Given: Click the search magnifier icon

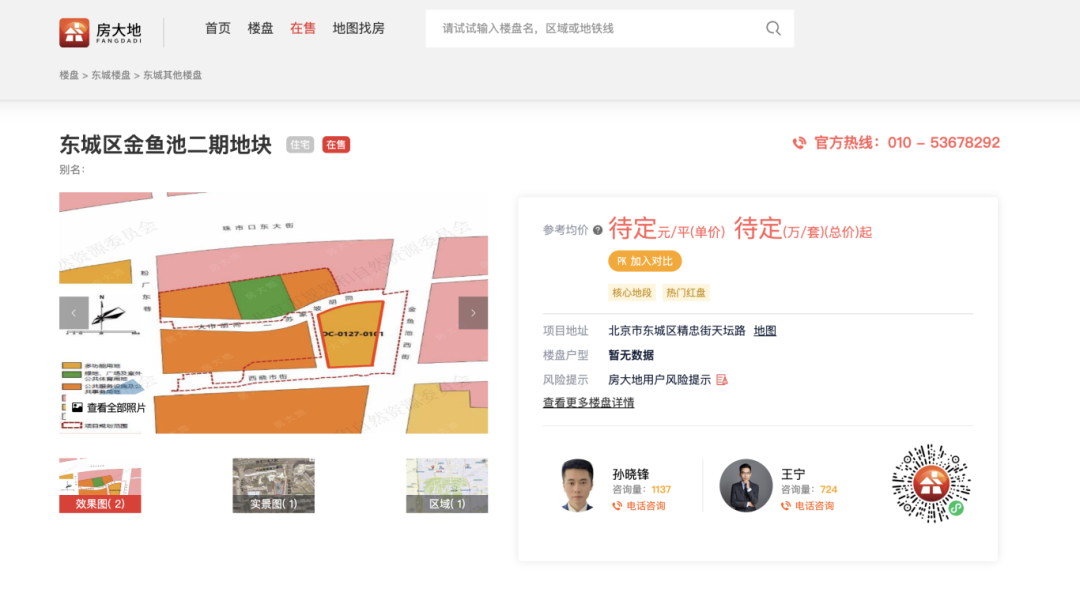Looking at the screenshot, I should [x=773, y=28].
